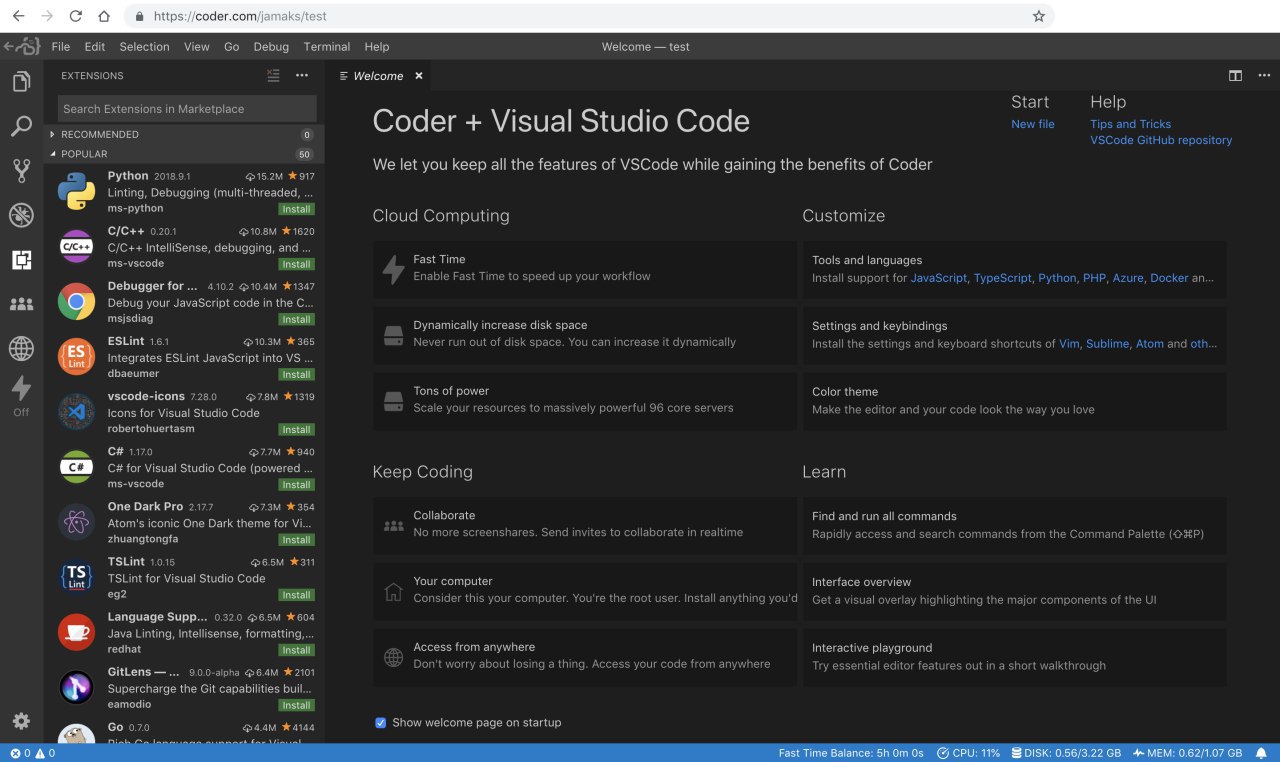Click the Chrome debugger extension logo

point(76,301)
